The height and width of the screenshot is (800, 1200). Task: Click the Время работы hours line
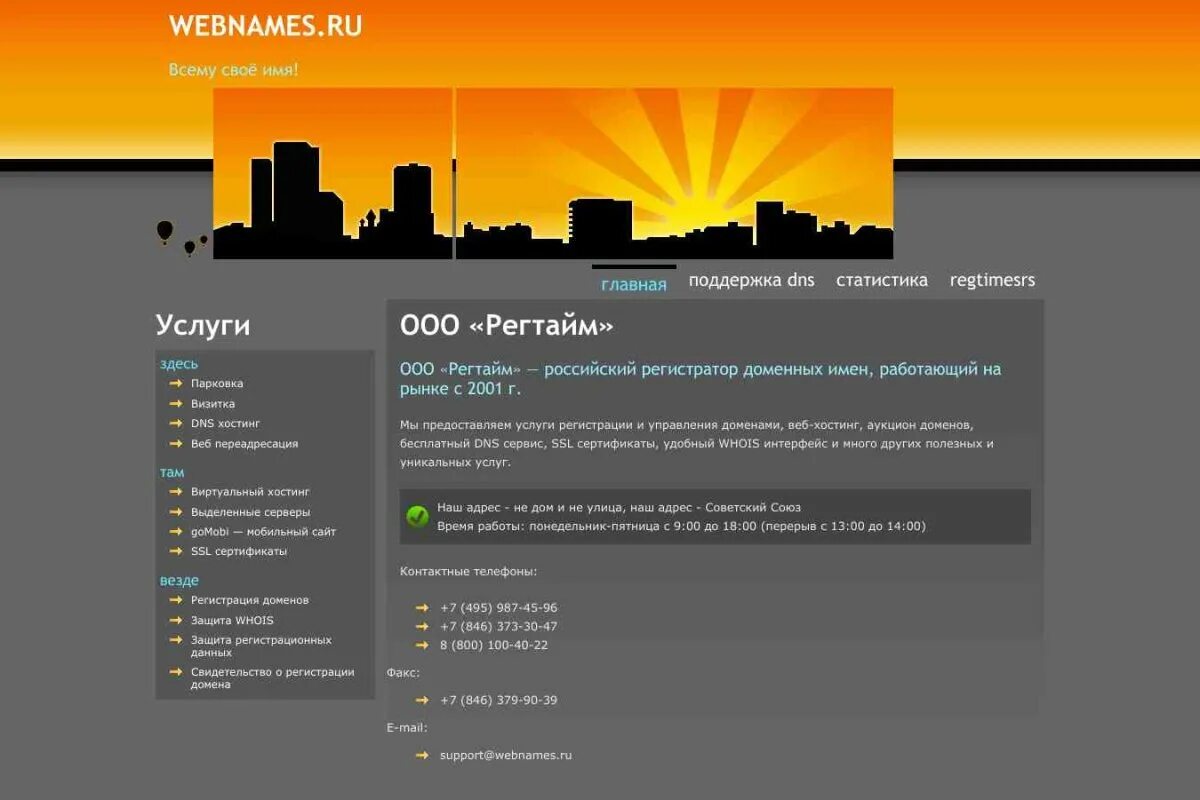[x=681, y=526]
